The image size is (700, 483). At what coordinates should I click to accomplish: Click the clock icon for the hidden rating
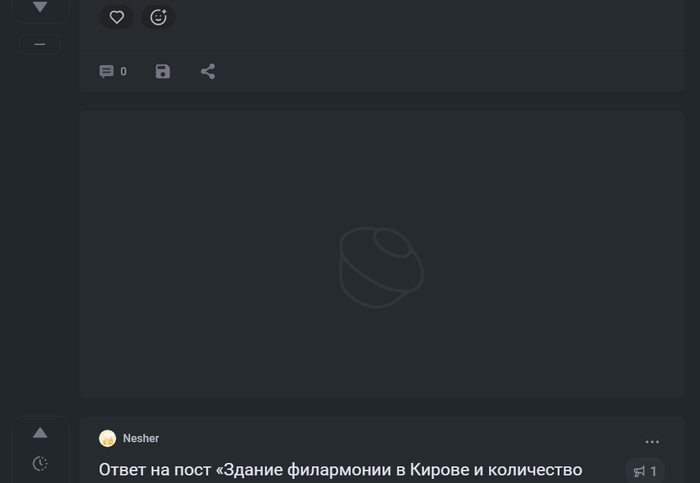coord(40,463)
